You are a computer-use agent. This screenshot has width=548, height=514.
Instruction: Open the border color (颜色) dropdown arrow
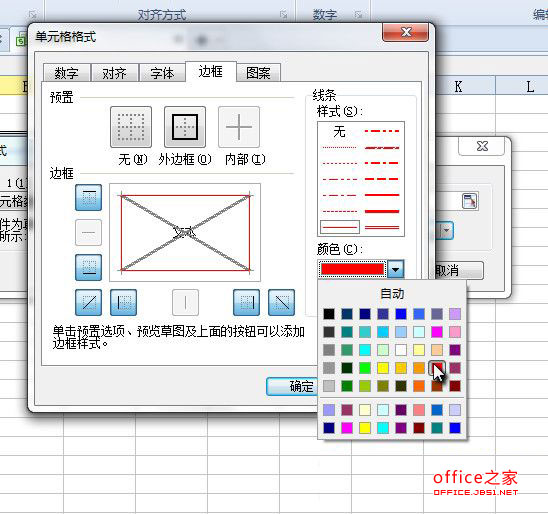pos(396,269)
